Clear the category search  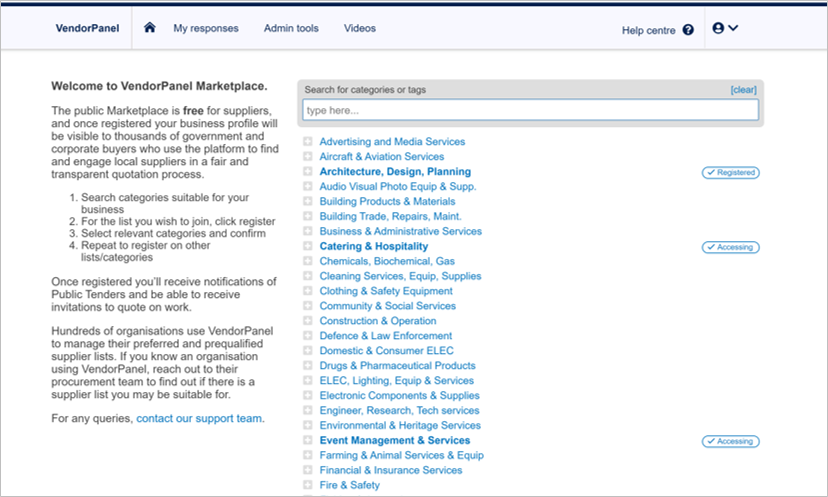[744, 90]
